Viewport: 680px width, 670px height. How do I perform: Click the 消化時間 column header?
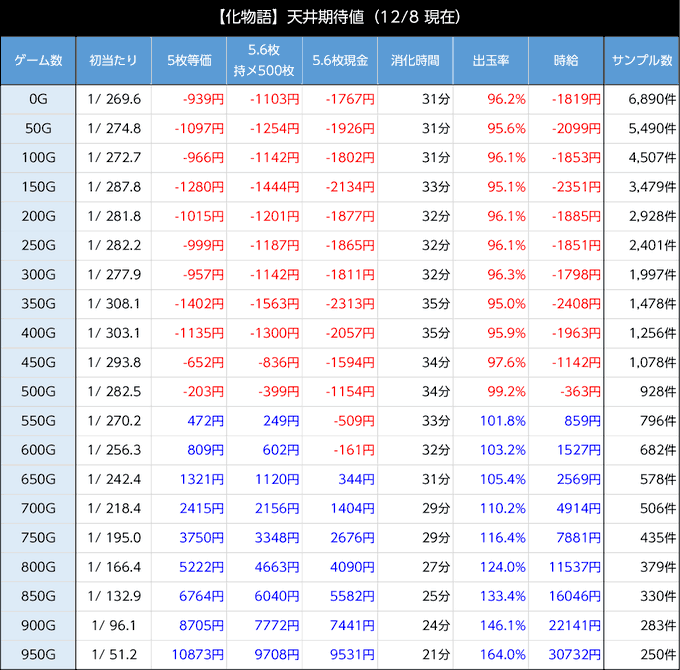pyautogui.click(x=415, y=61)
